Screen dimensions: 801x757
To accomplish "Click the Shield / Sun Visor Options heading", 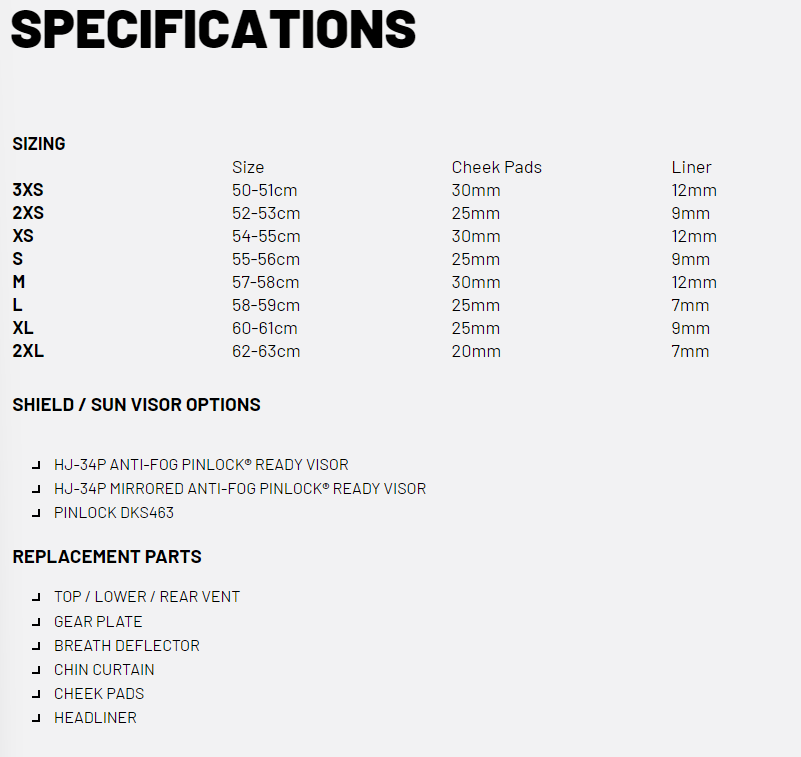I will 136,405.
